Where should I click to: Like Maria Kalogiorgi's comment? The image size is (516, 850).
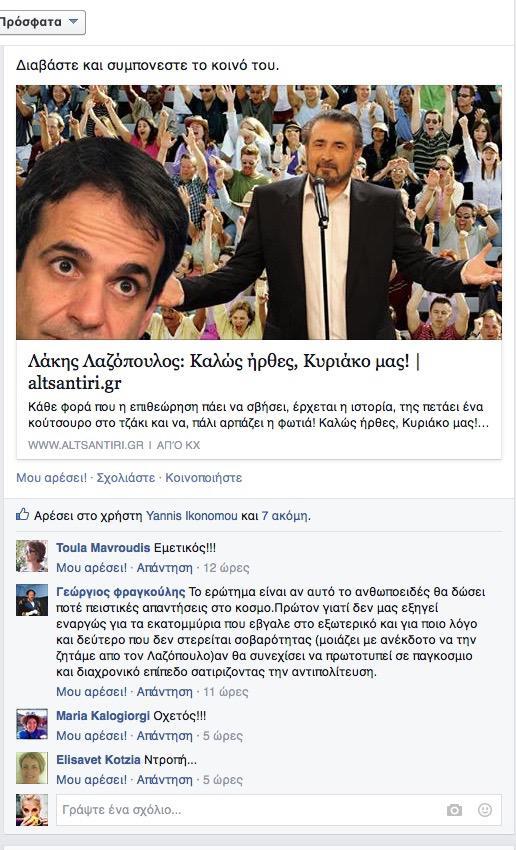[x=92, y=736]
